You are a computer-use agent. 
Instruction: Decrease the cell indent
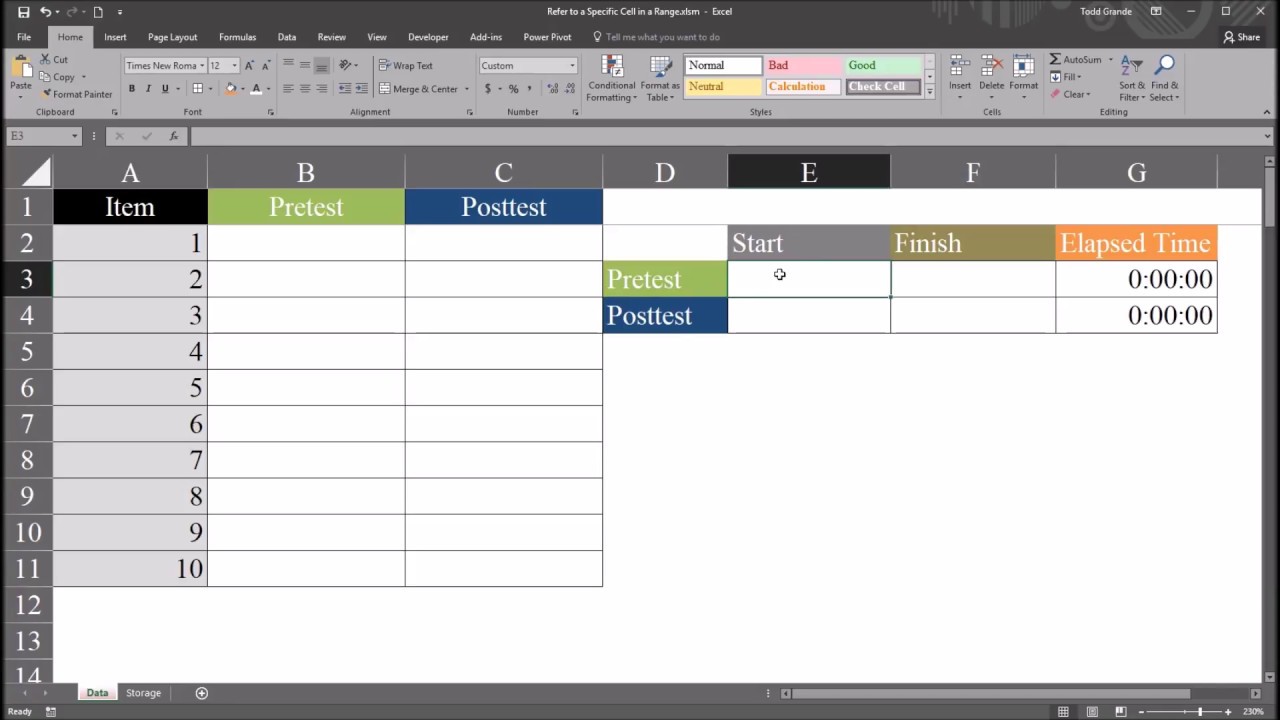point(343,89)
